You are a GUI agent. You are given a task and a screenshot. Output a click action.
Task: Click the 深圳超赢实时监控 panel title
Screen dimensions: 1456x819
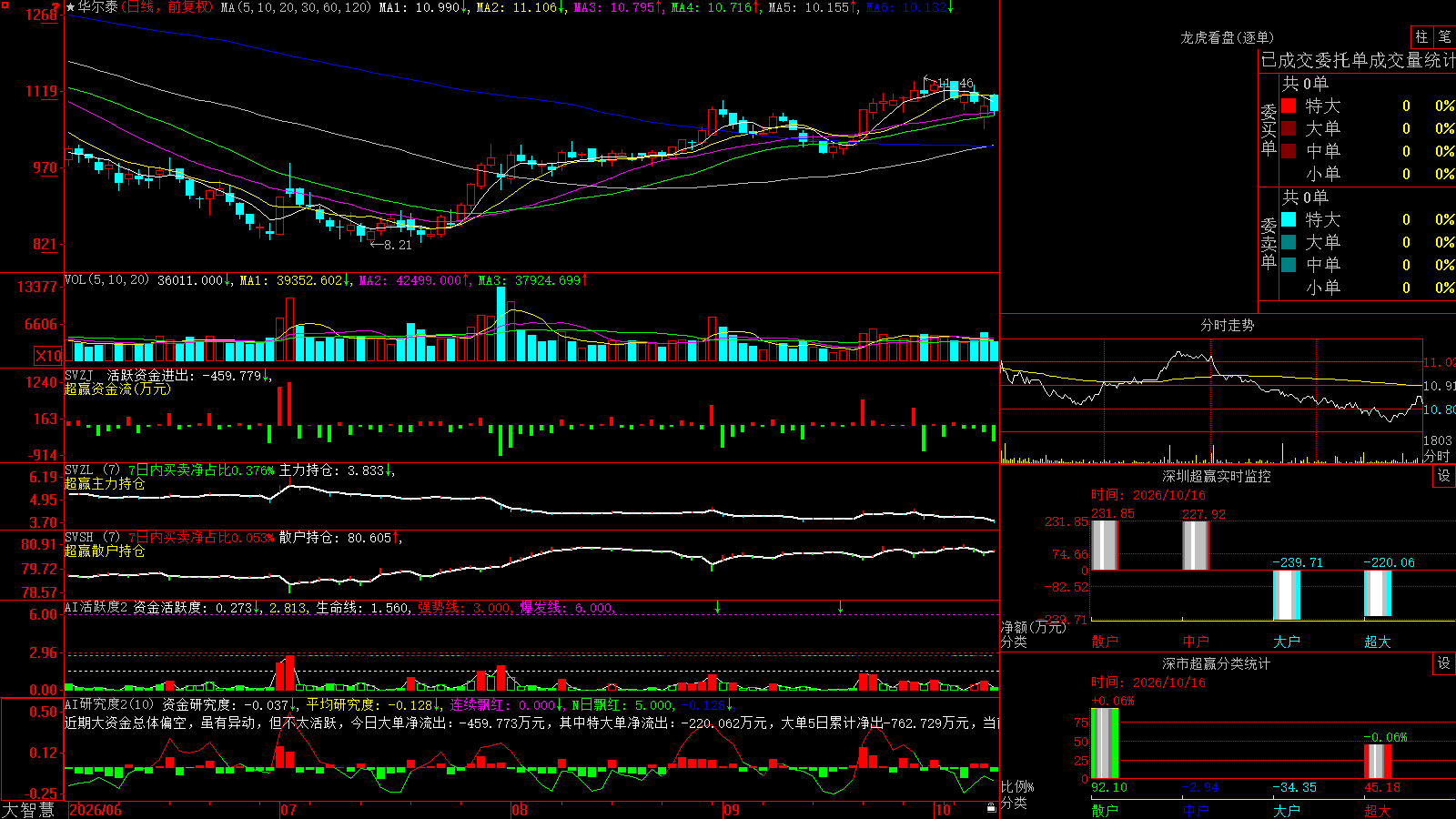(x=1217, y=476)
